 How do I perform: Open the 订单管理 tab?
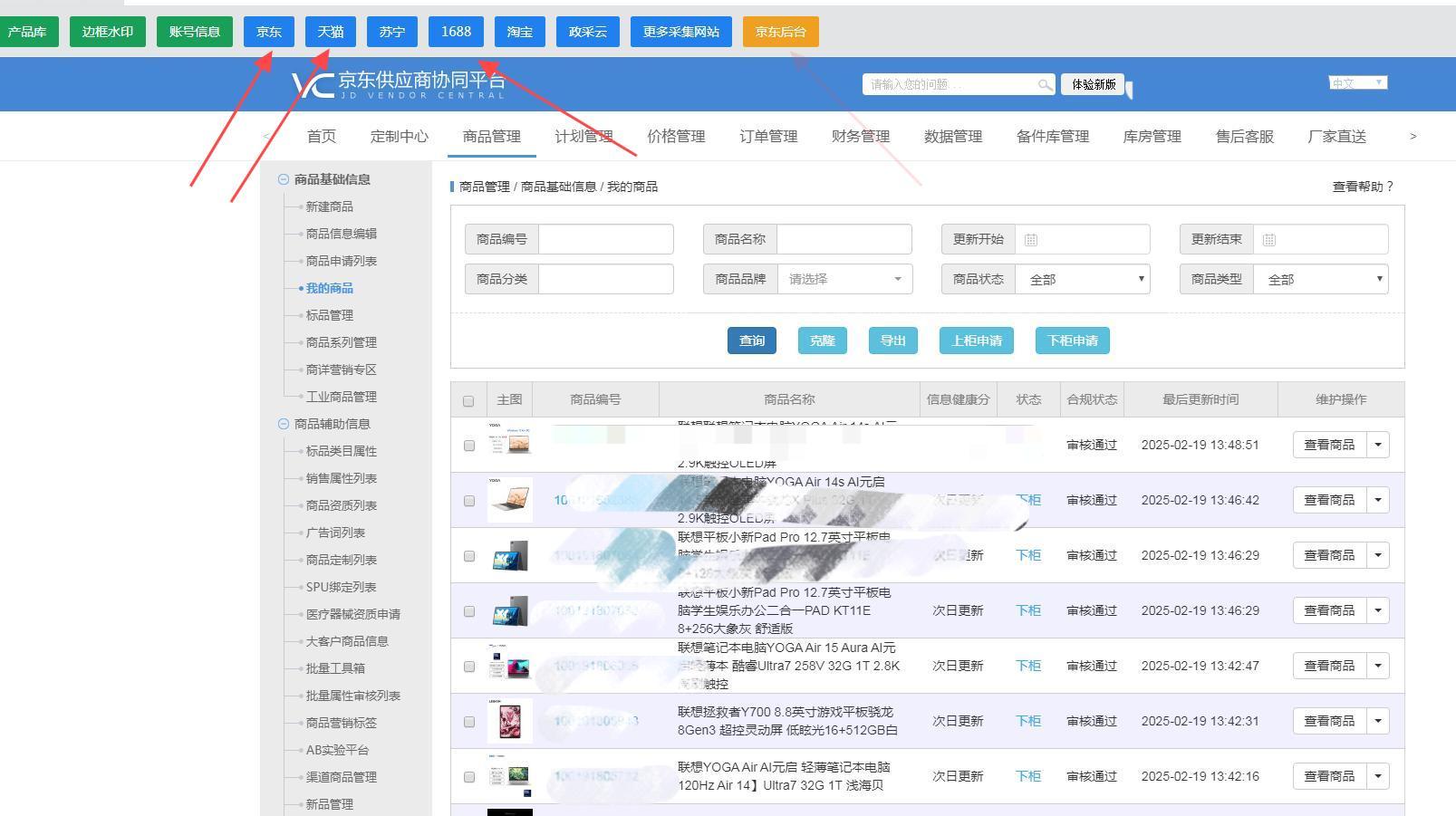click(x=768, y=137)
